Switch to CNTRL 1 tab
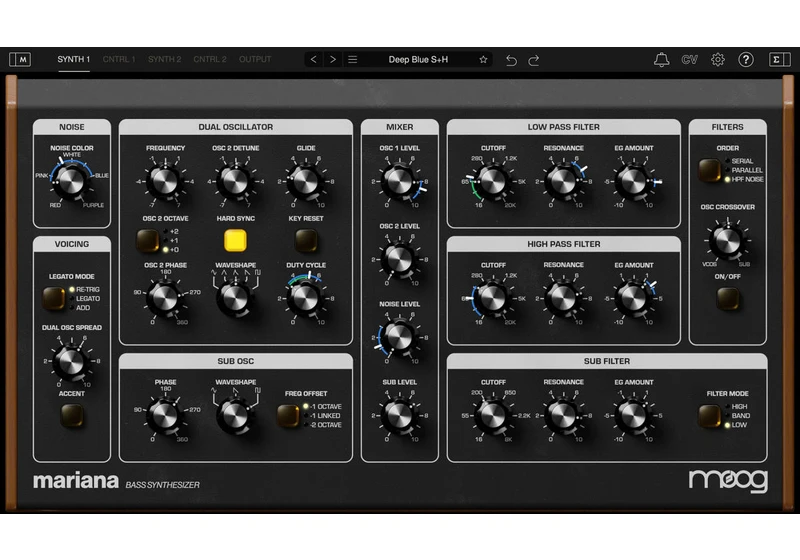The width and height of the screenshot is (800, 560). pyautogui.click(x=119, y=59)
